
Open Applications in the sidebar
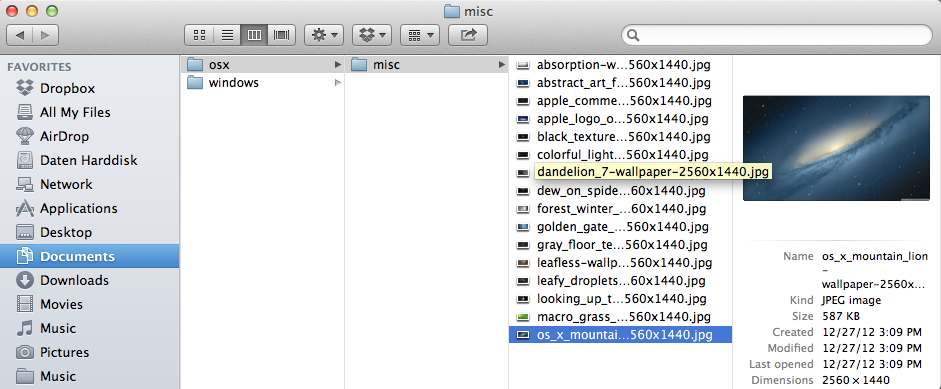click(x=89, y=208)
